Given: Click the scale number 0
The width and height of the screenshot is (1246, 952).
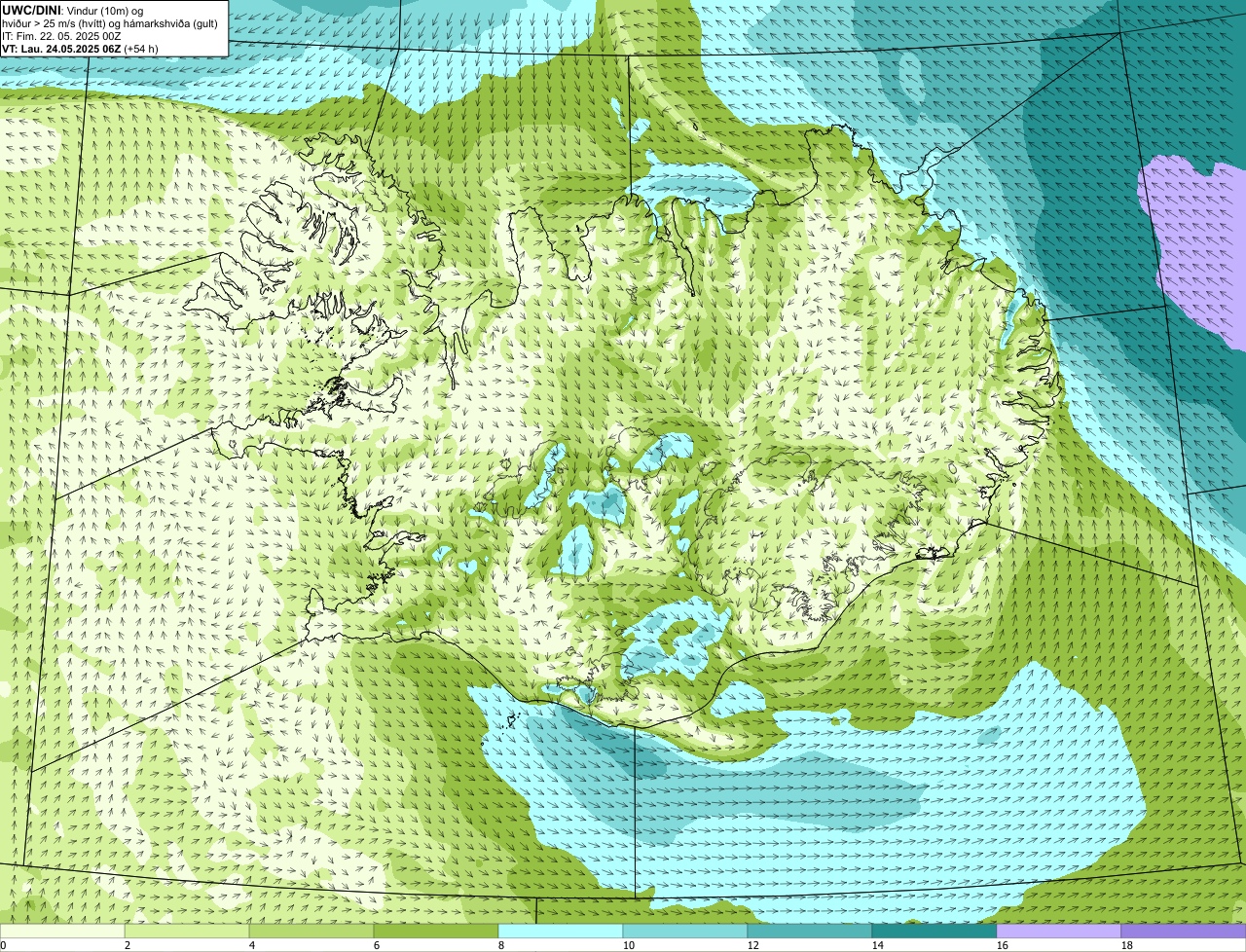Looking at the screenshot, I should coord(4,945).
